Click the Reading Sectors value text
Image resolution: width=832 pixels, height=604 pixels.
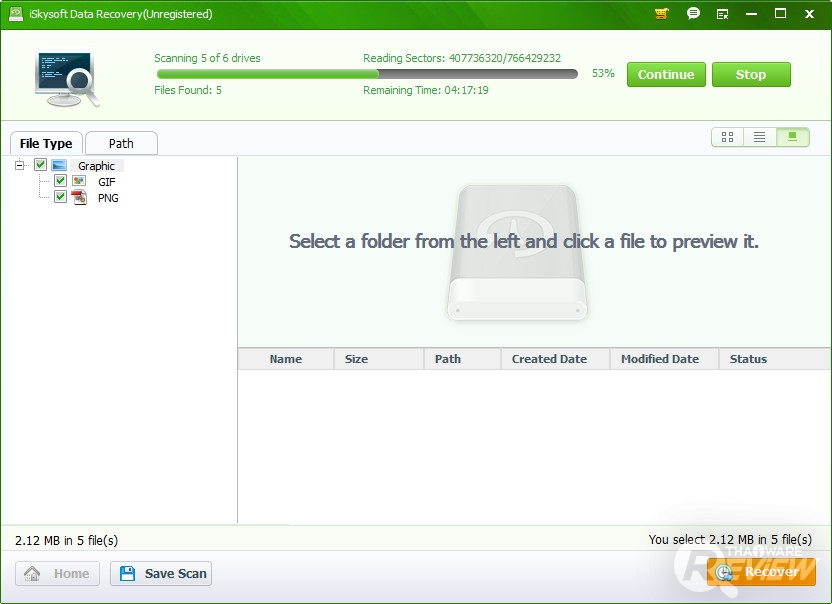505,58
